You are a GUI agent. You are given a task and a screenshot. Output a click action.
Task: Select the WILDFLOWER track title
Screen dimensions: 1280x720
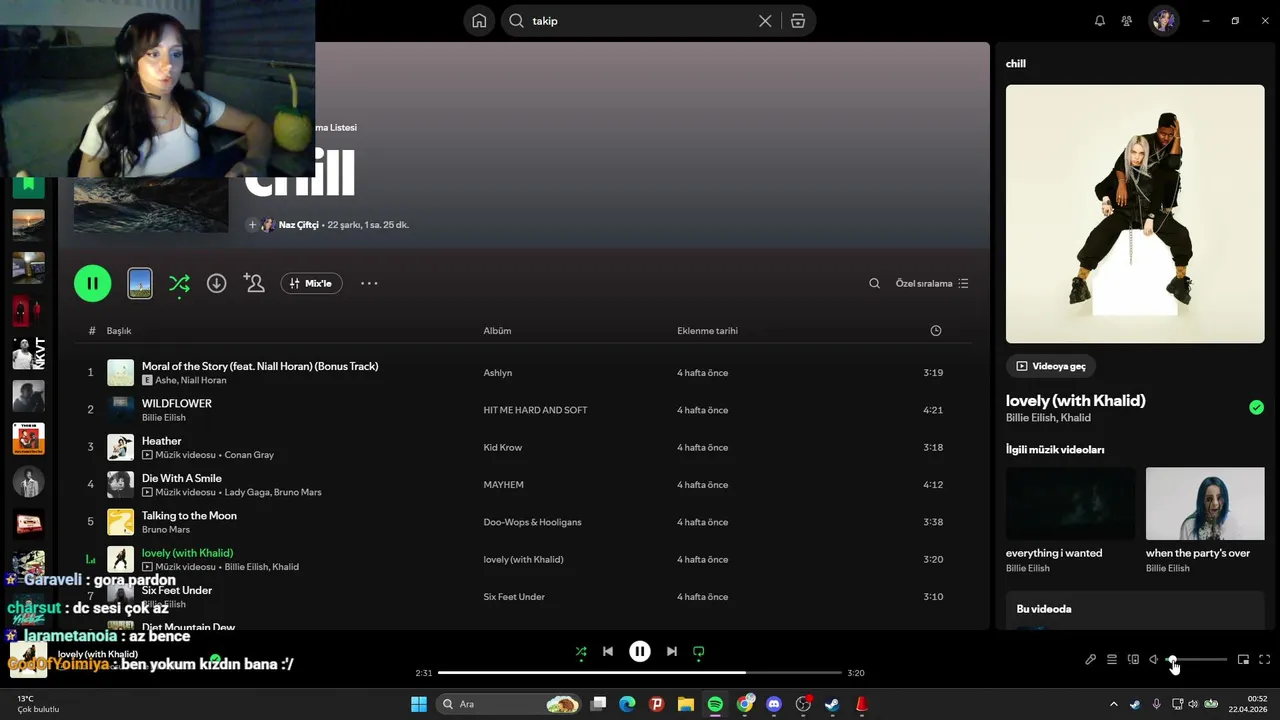pos(177,404)
